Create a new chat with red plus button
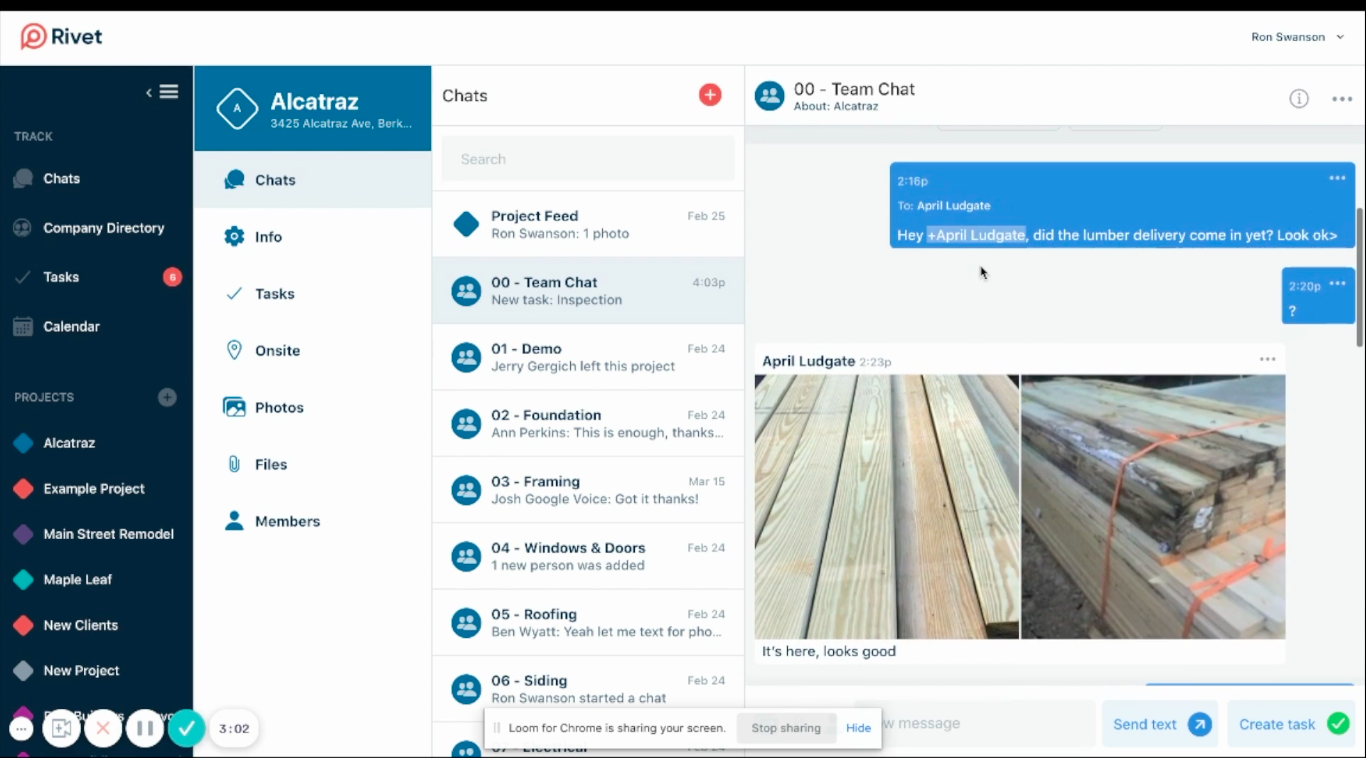 [710, 95]
